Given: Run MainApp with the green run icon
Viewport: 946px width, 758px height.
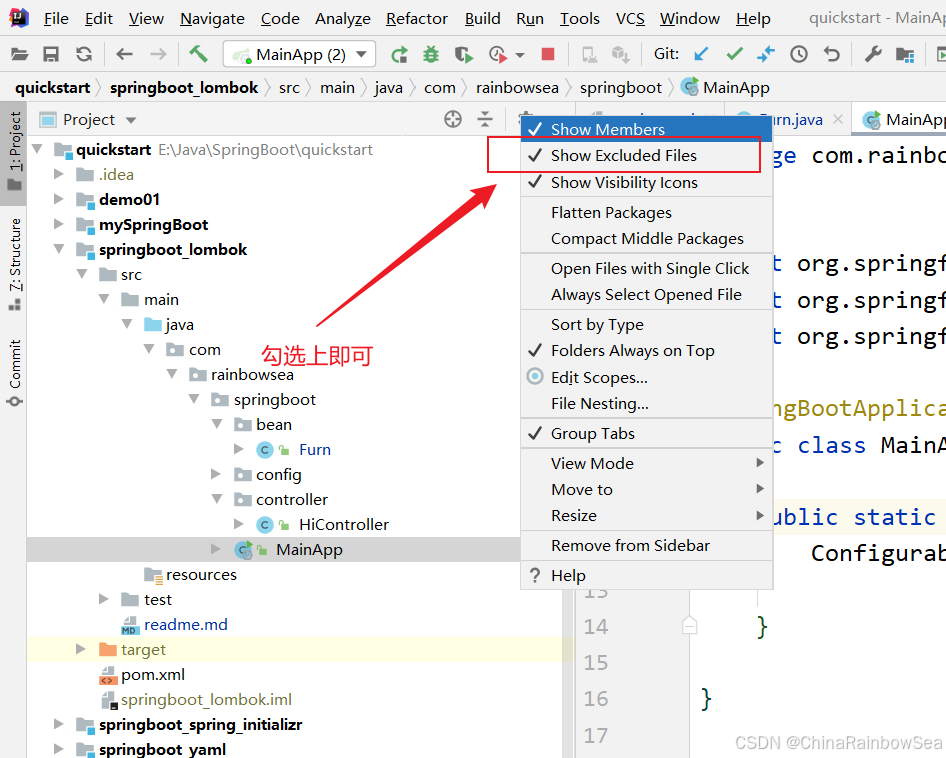Looking at the screenshot, I should 399,54.
